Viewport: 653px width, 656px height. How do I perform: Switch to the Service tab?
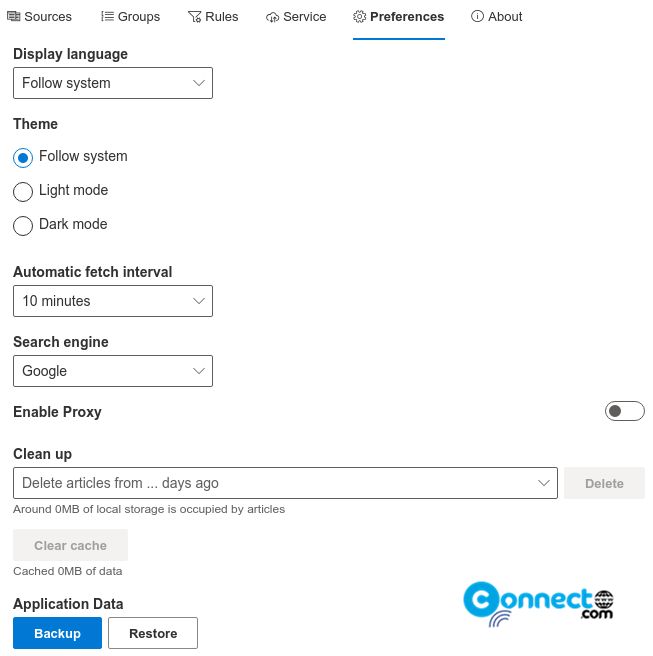click(x=296, y=17)
